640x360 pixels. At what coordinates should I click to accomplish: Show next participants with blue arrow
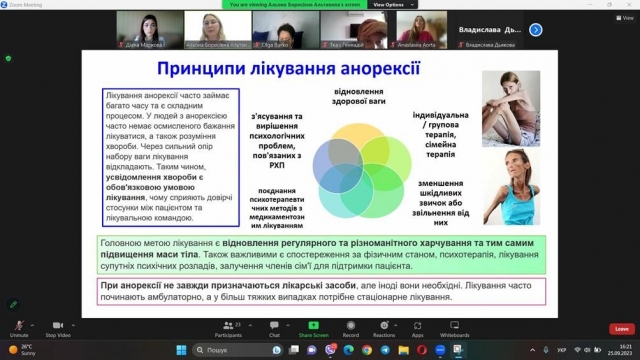536,30
